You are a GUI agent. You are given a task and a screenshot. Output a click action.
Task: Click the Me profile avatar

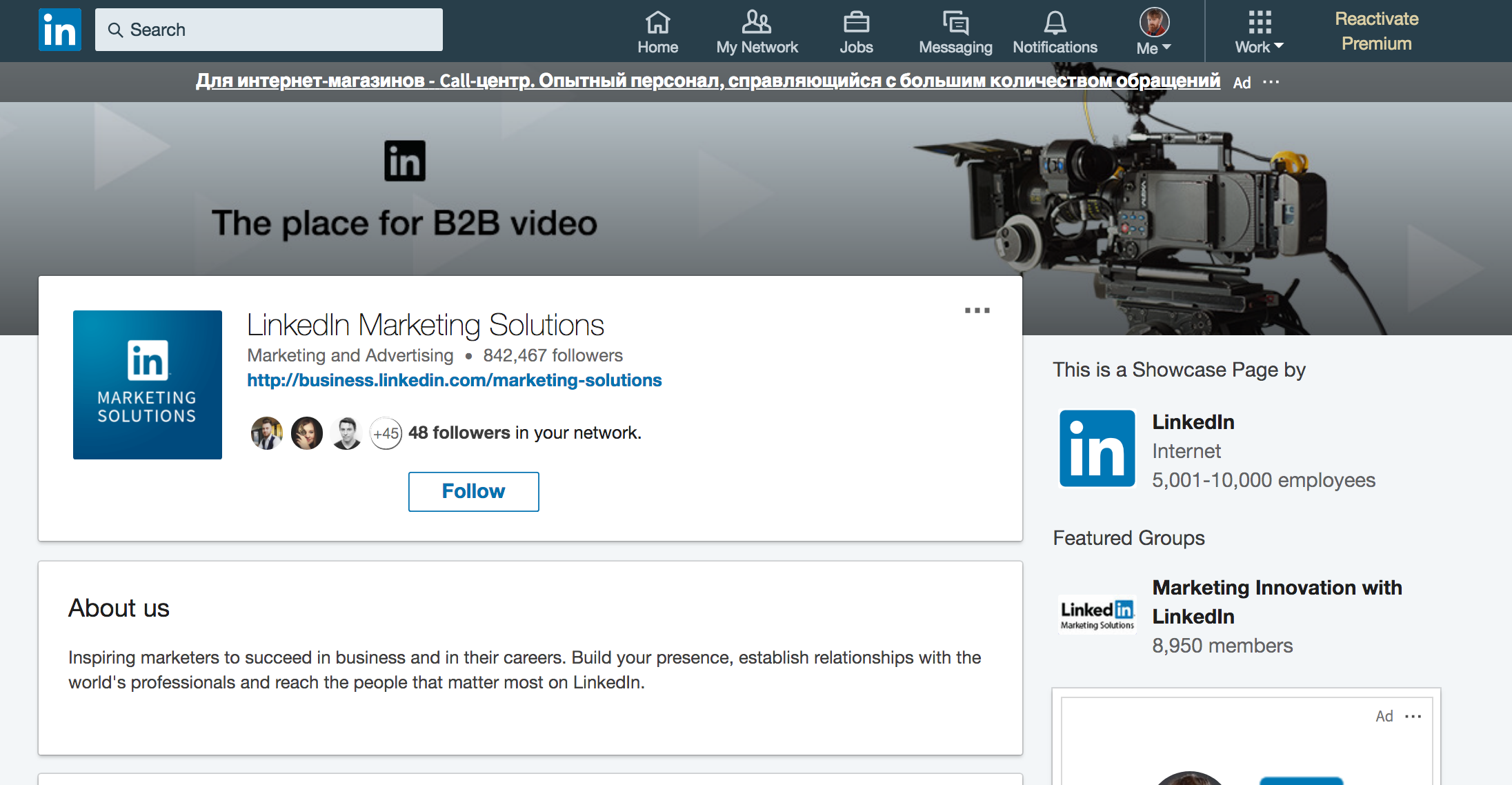[x=1154, y=22]
